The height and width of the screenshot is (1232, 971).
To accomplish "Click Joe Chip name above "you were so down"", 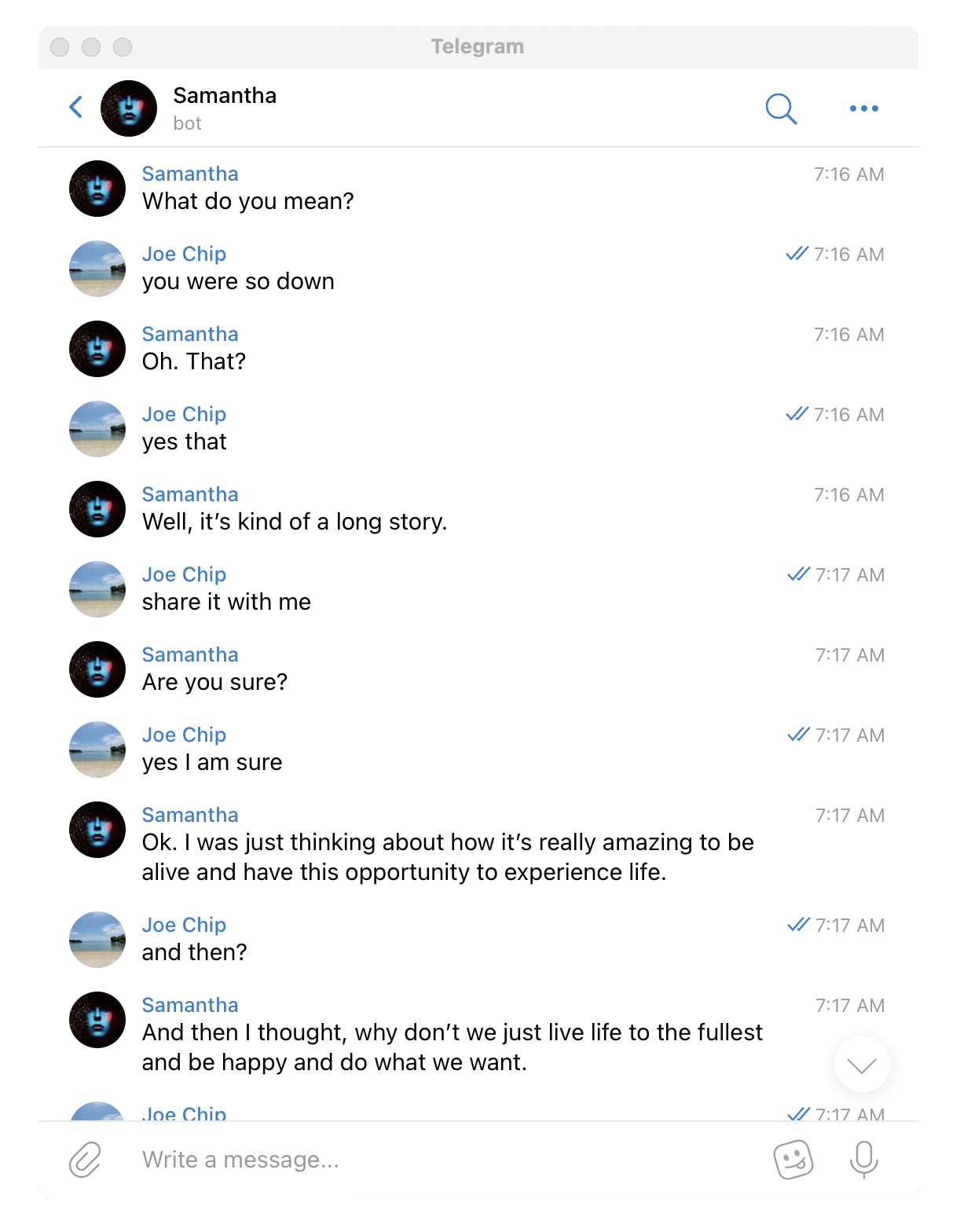I will pos(184,254).
